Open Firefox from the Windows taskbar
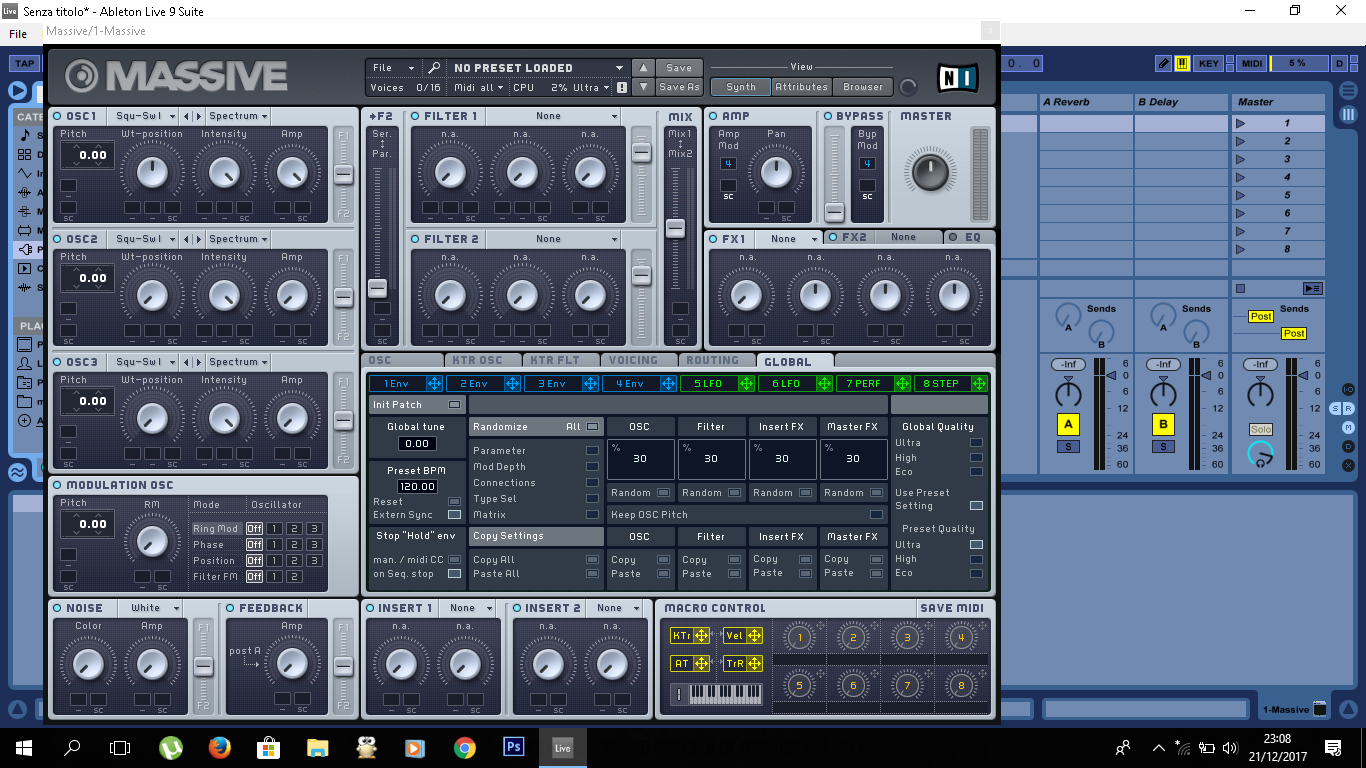 click(220, 747)
